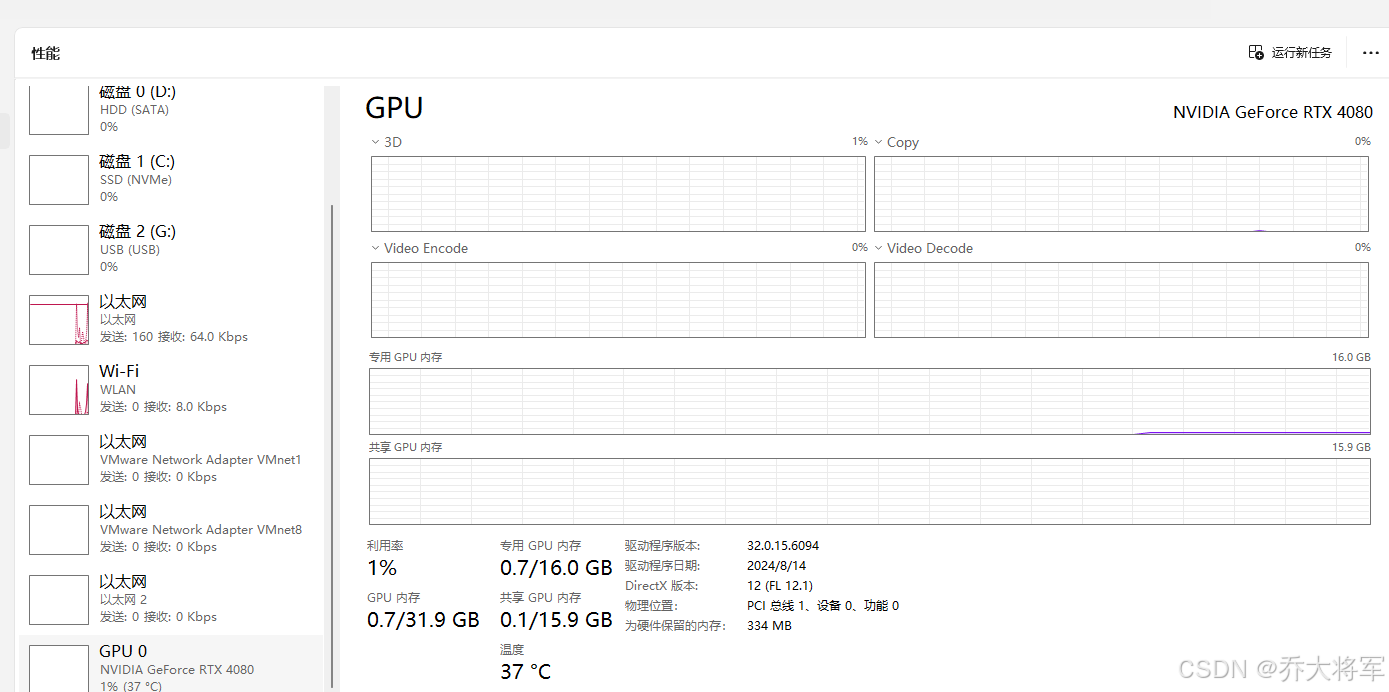Click the 0.7/16.0 GB dedicated memory value

click(556, 568)
